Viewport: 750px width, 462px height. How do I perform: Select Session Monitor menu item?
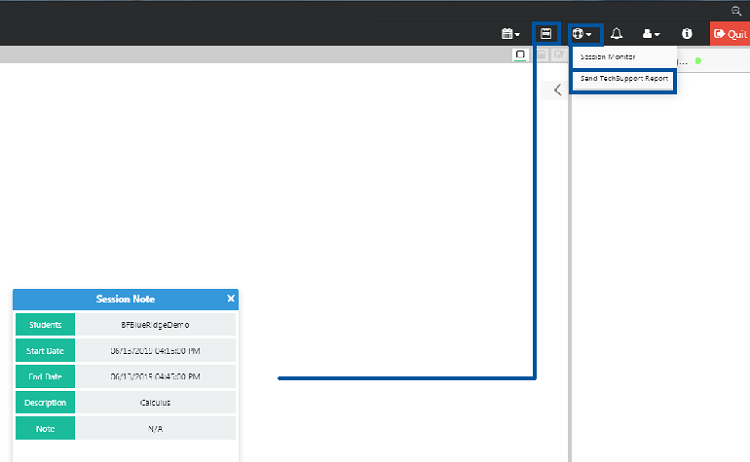coord(608,57)
